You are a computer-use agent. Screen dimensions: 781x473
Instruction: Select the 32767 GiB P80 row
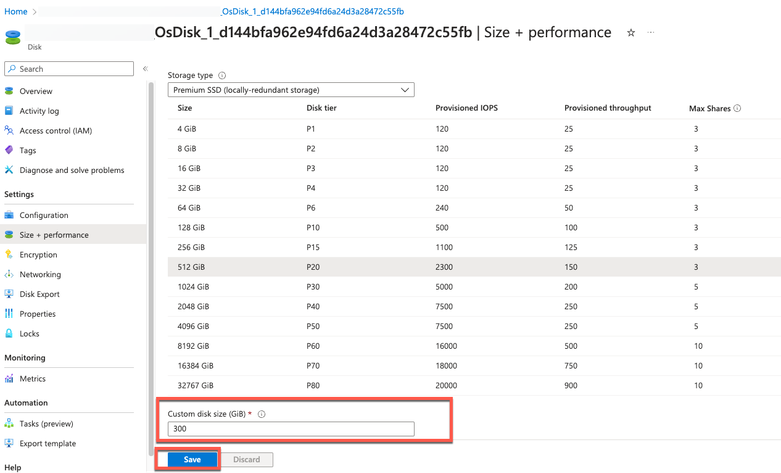pyautogui.click(x=474, y=385)
